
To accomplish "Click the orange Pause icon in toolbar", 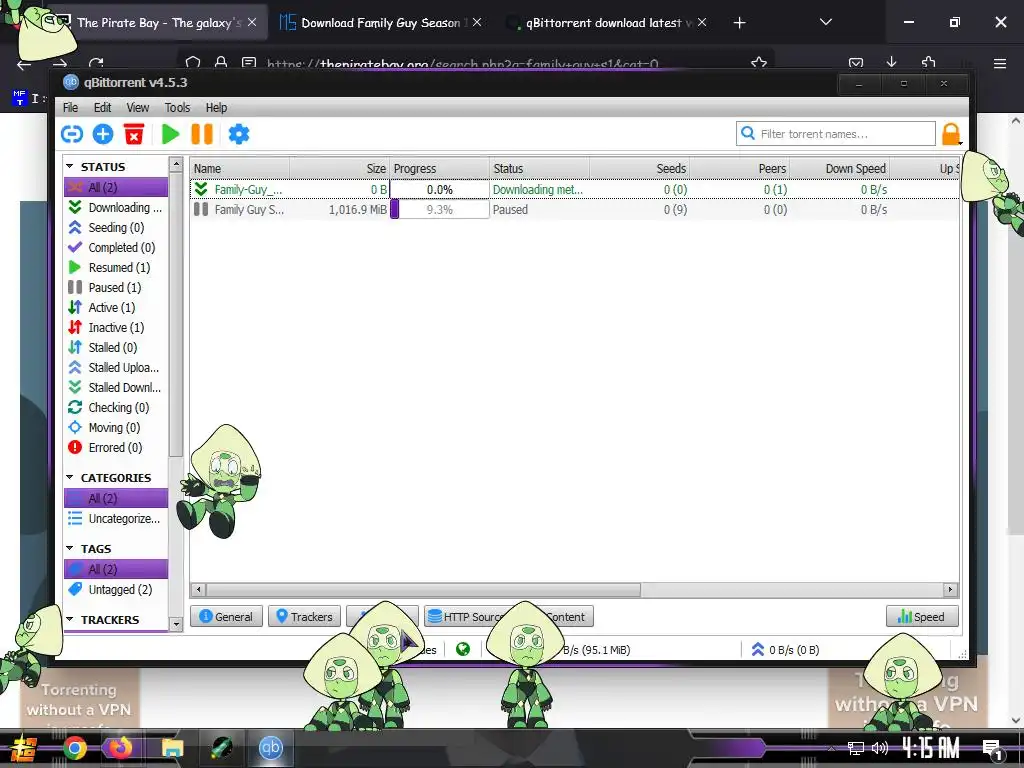I will pos(202,134).
